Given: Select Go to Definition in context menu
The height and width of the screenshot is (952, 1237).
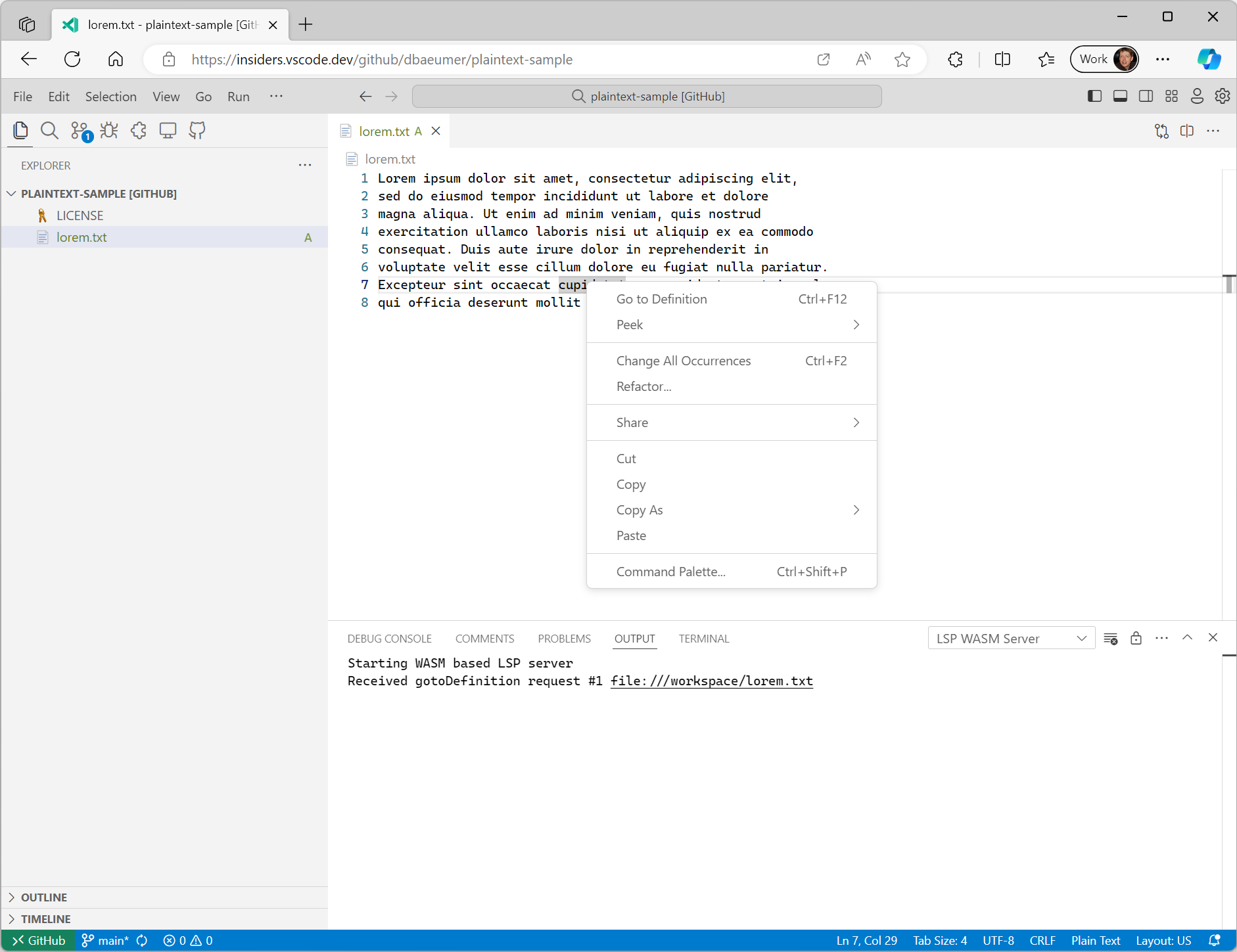Looking at the screenshot, I should (x=661, y=298).
